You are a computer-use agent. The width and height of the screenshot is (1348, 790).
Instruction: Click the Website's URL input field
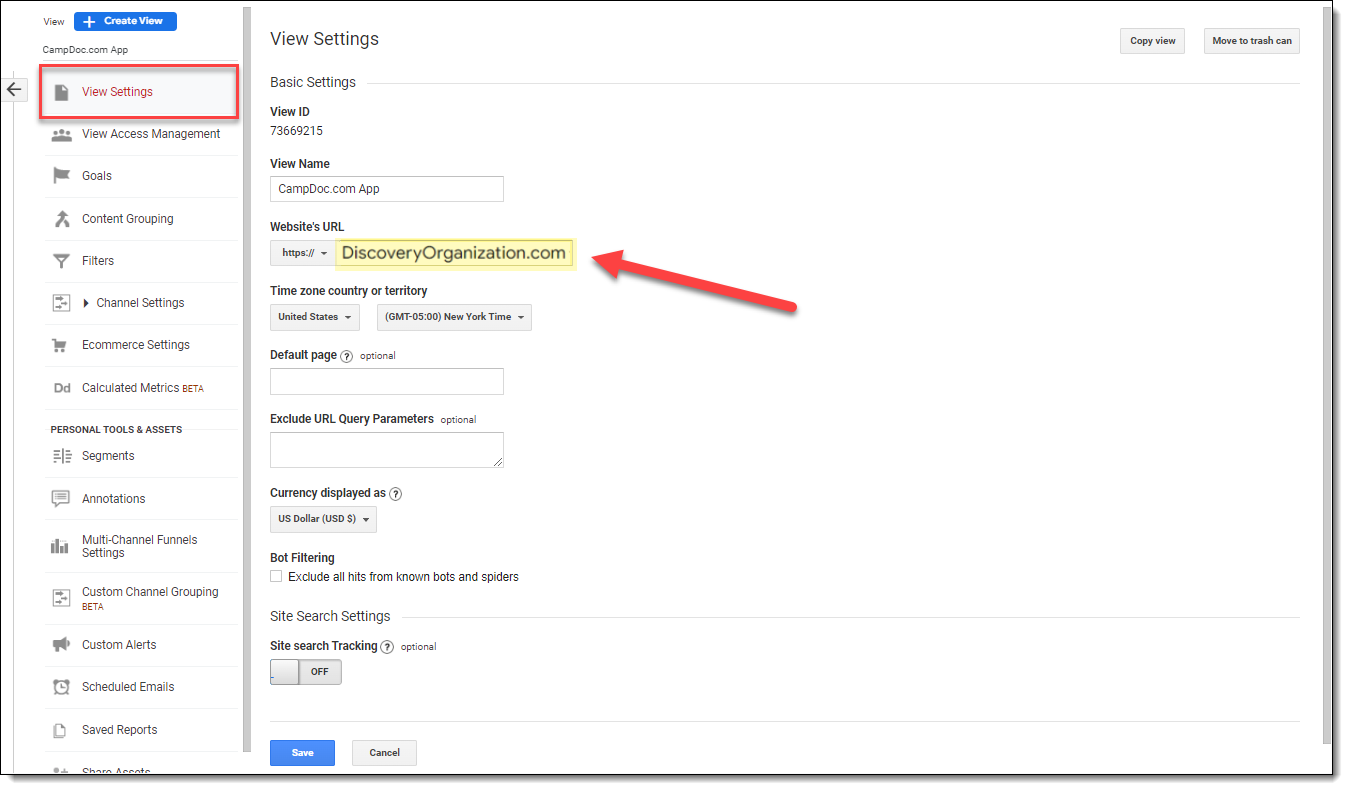[455, 253]
